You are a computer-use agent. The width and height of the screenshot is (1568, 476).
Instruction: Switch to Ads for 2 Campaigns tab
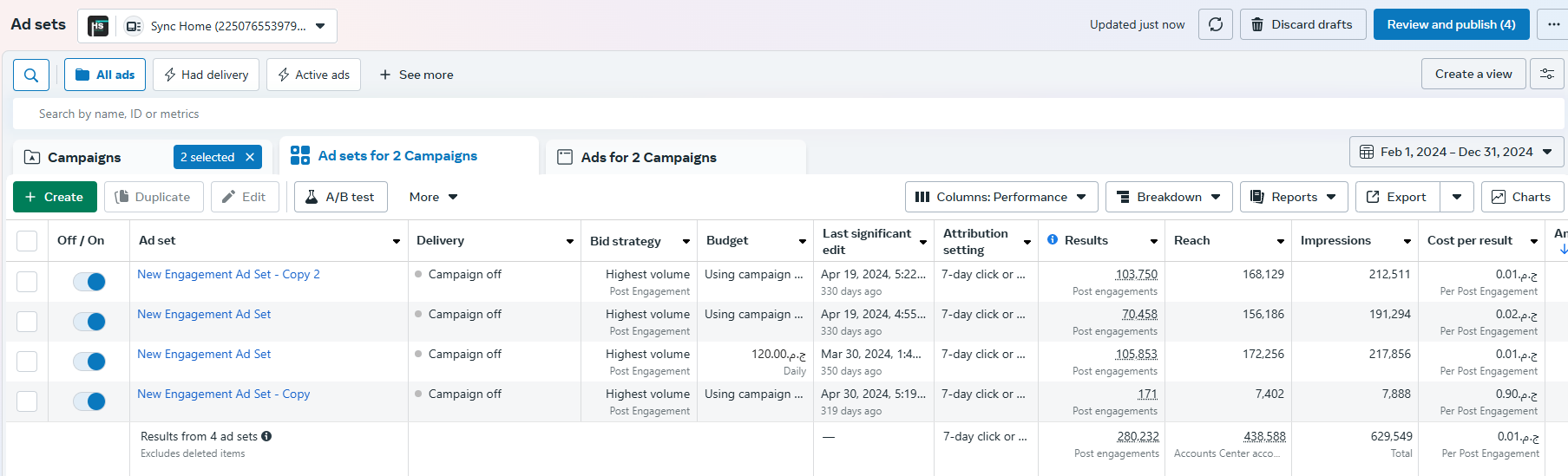[x=648, y=157]
